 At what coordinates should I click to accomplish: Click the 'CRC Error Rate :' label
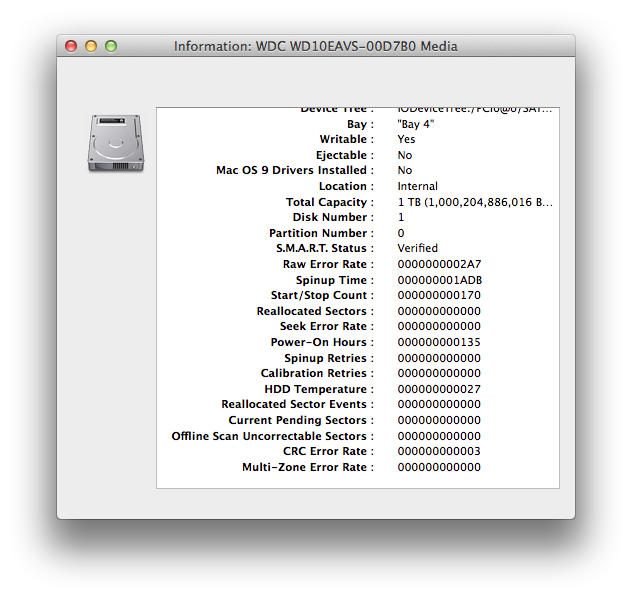tap(328, 451)
